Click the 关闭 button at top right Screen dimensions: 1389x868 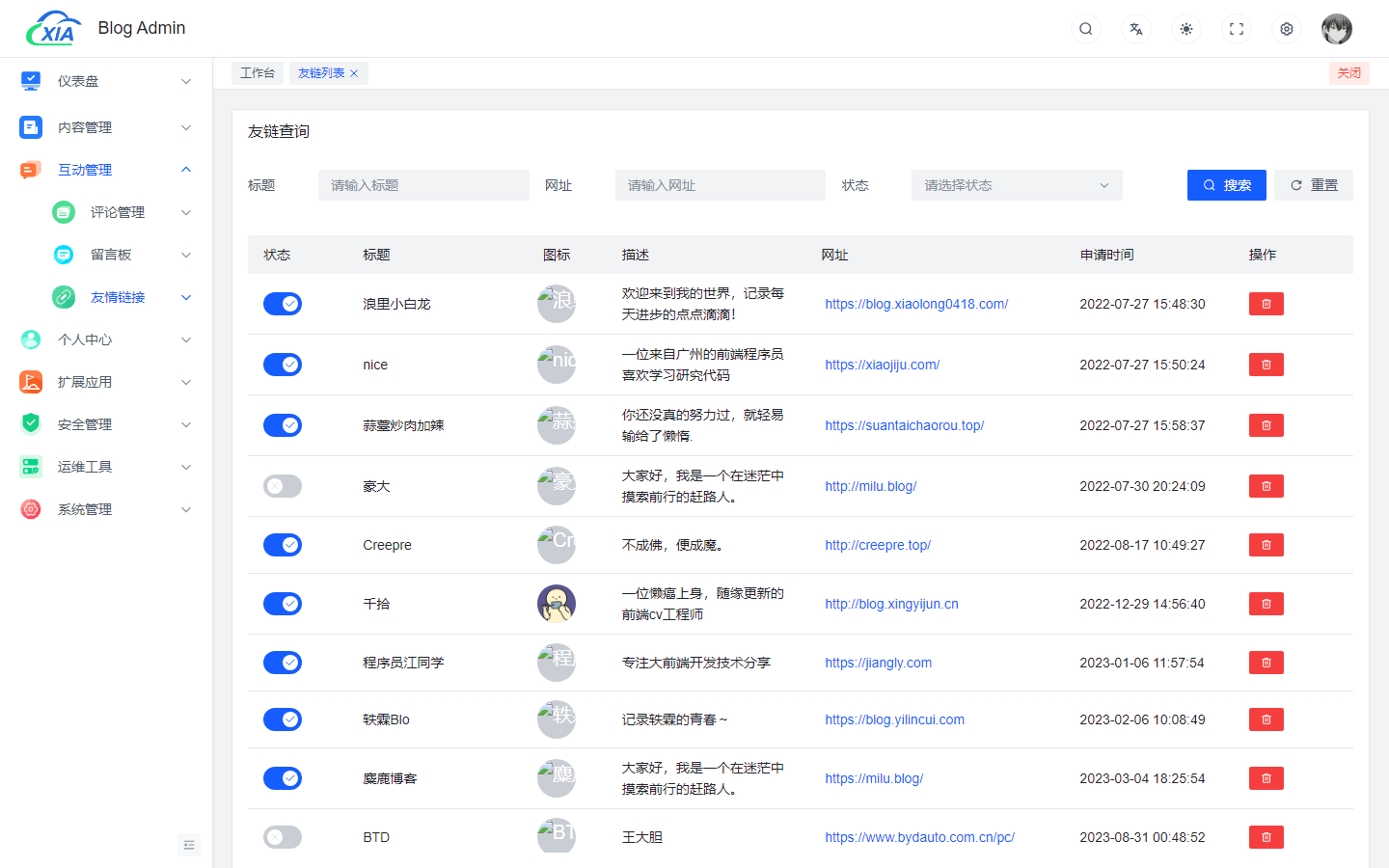tap(1349, 73)
